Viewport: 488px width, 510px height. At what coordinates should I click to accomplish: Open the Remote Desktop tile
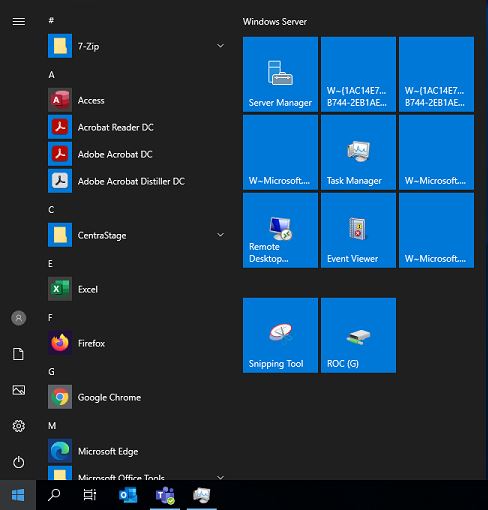[x=280, y=230]
